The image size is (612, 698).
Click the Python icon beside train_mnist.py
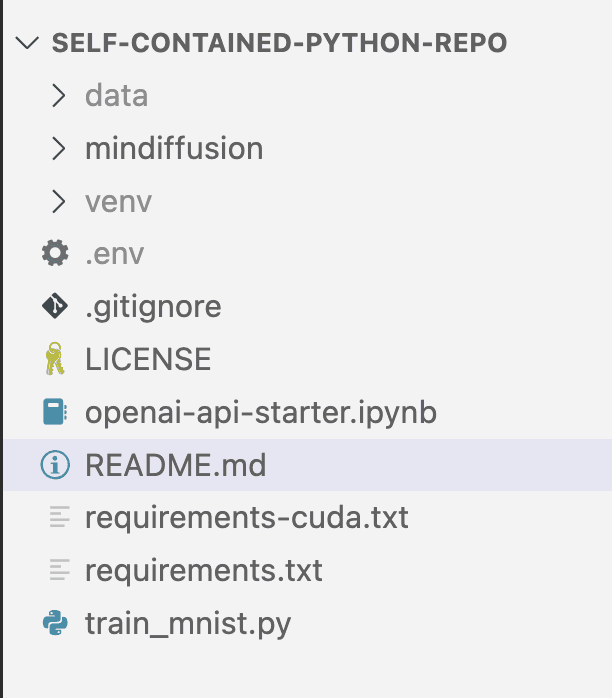point(55,622)
